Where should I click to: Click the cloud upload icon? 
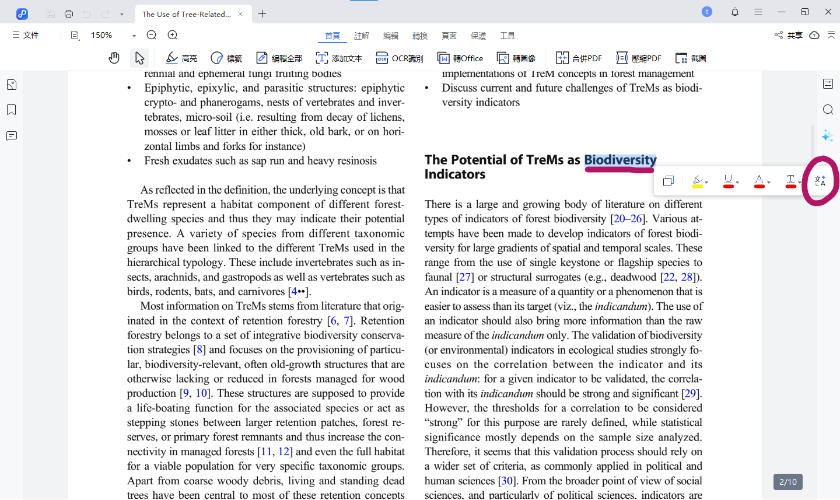tap(814, 35)
